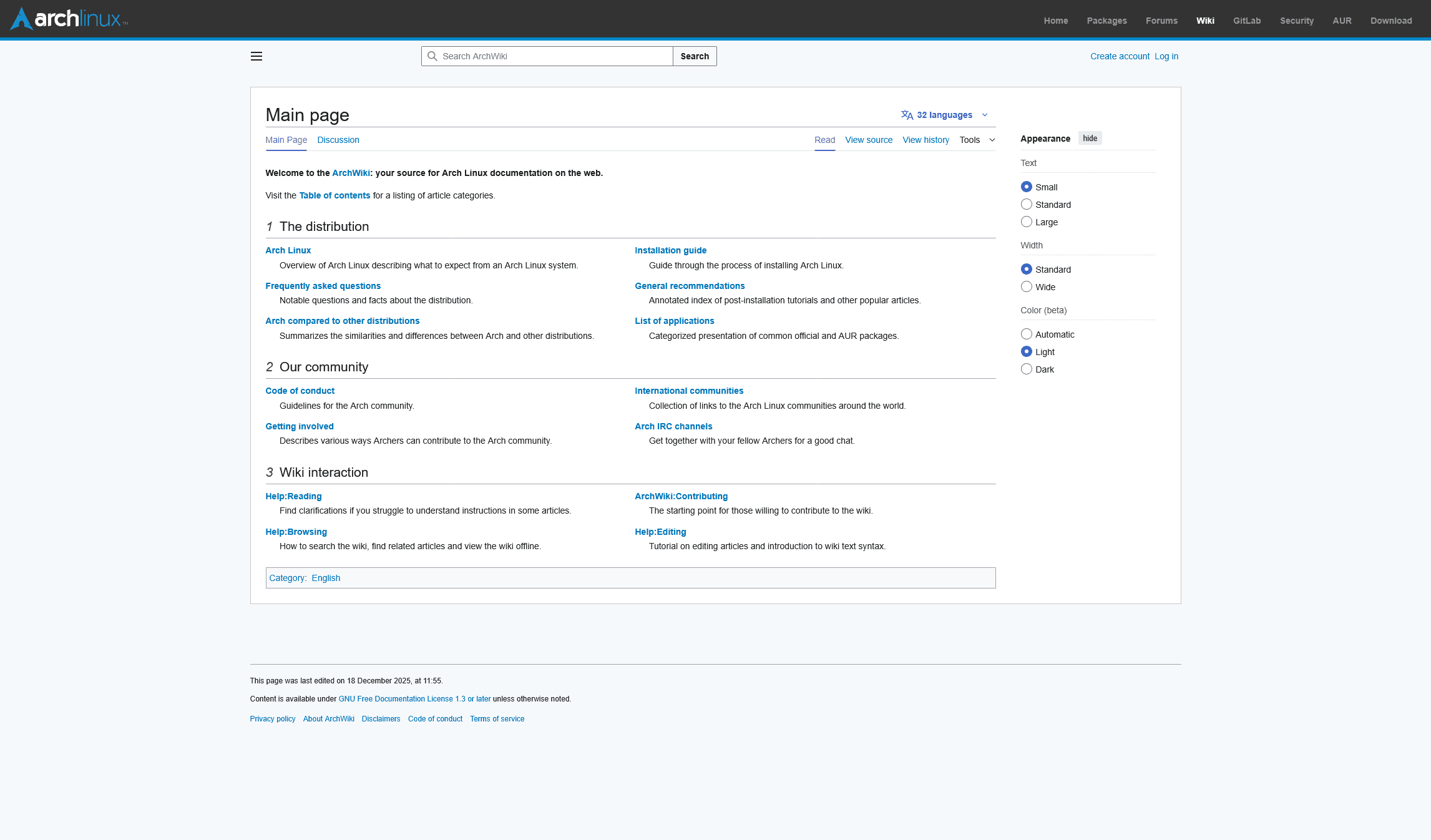Open Code of conduct article link
1431x840 pixels.
coord(300,391)
